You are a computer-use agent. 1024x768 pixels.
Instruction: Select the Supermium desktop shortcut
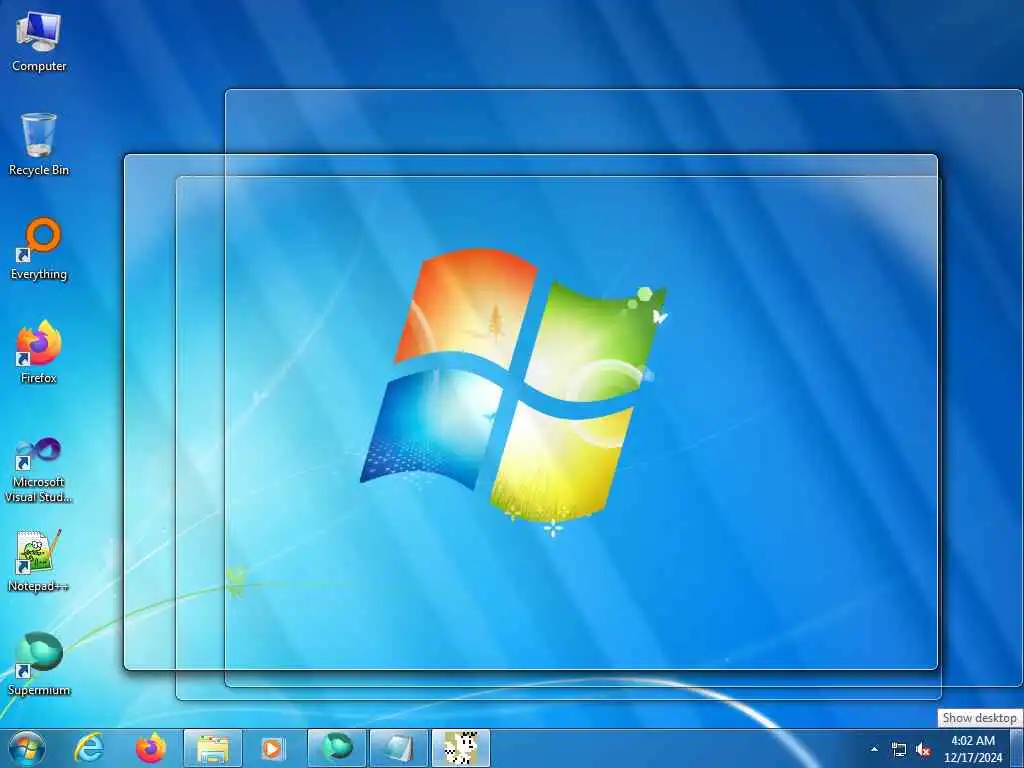39,664
